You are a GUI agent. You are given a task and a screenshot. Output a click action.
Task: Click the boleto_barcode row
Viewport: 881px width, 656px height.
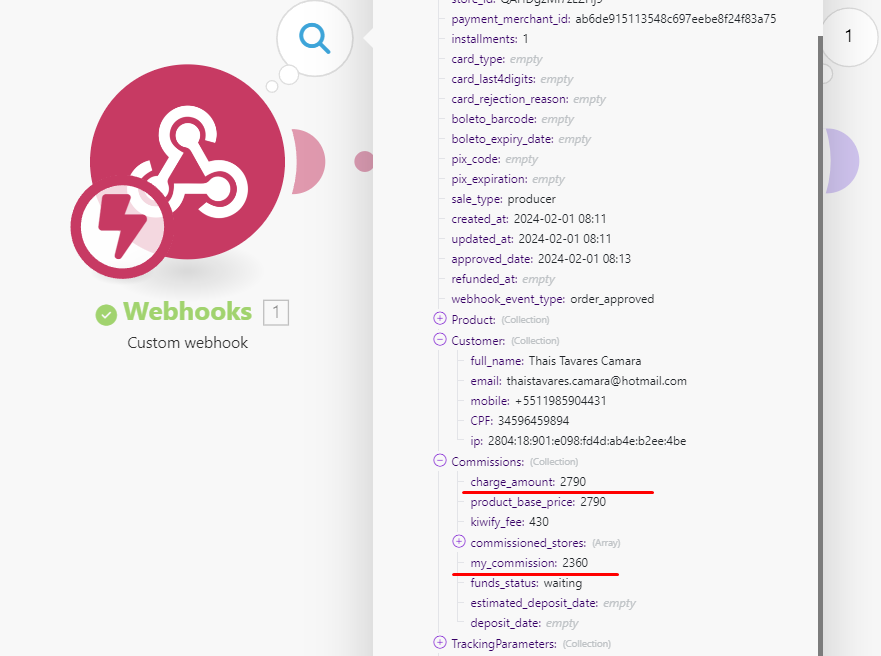[x=513, y=119]
